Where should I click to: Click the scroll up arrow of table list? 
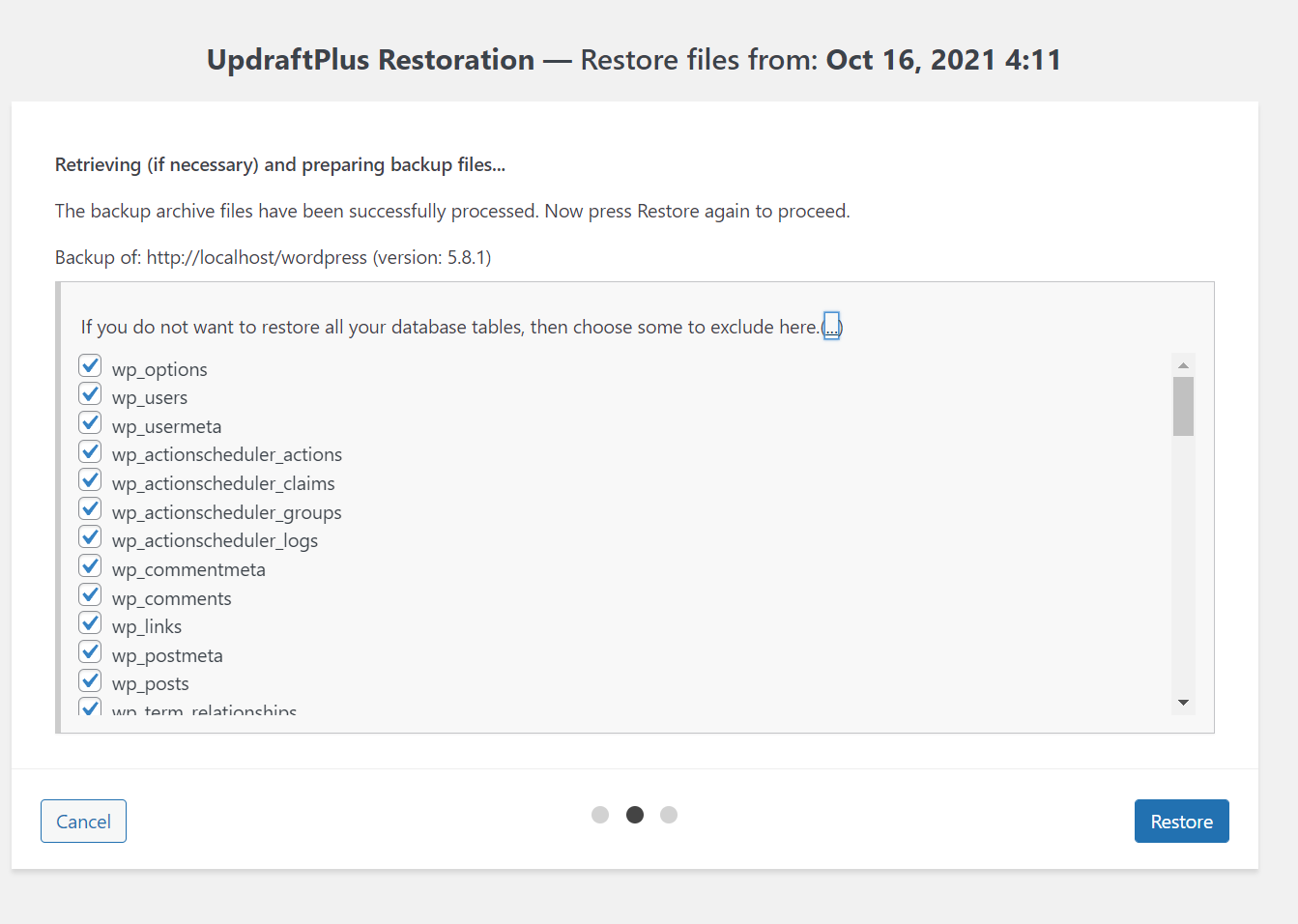[1183, 365]
